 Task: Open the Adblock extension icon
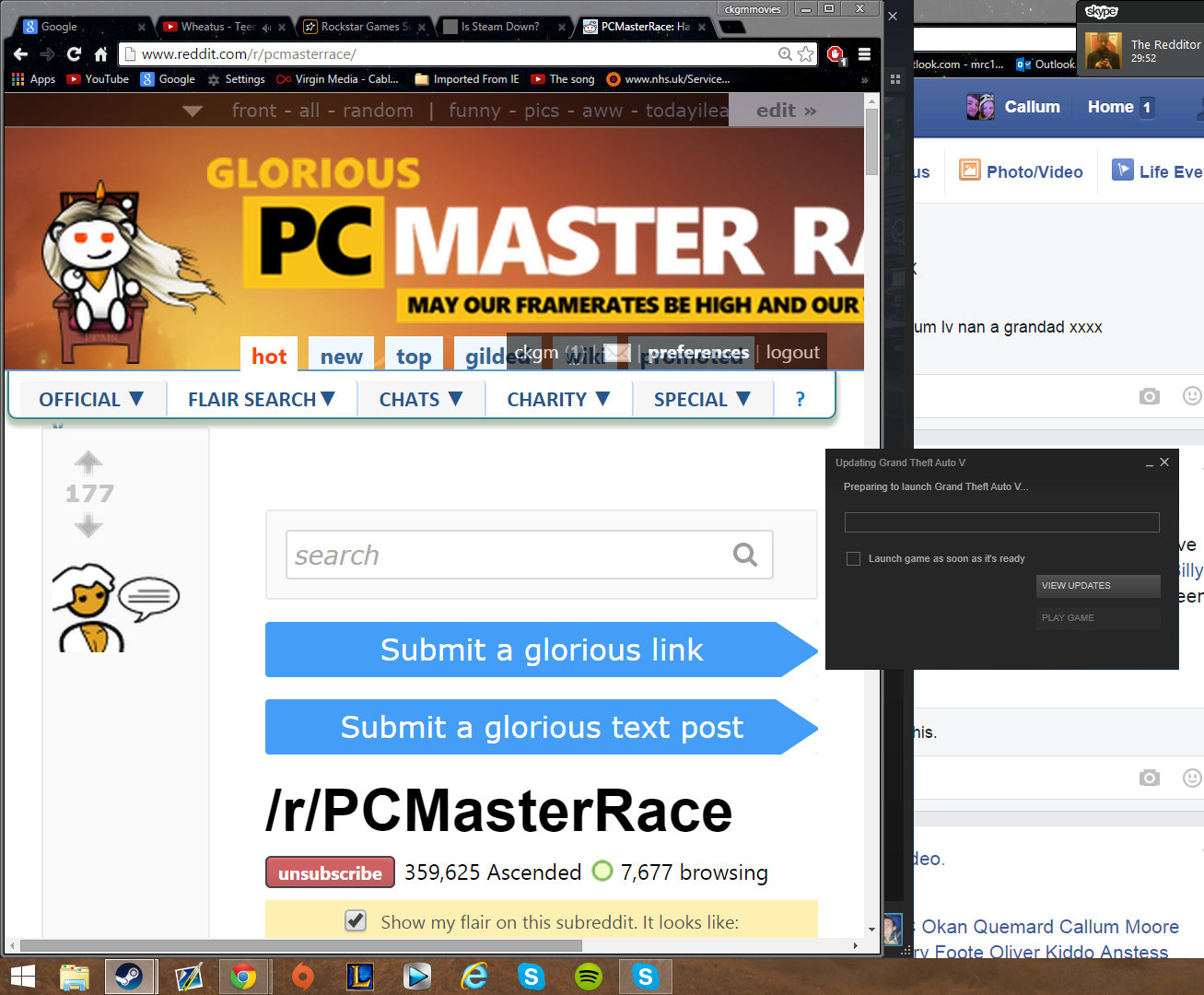coord(836,54)
